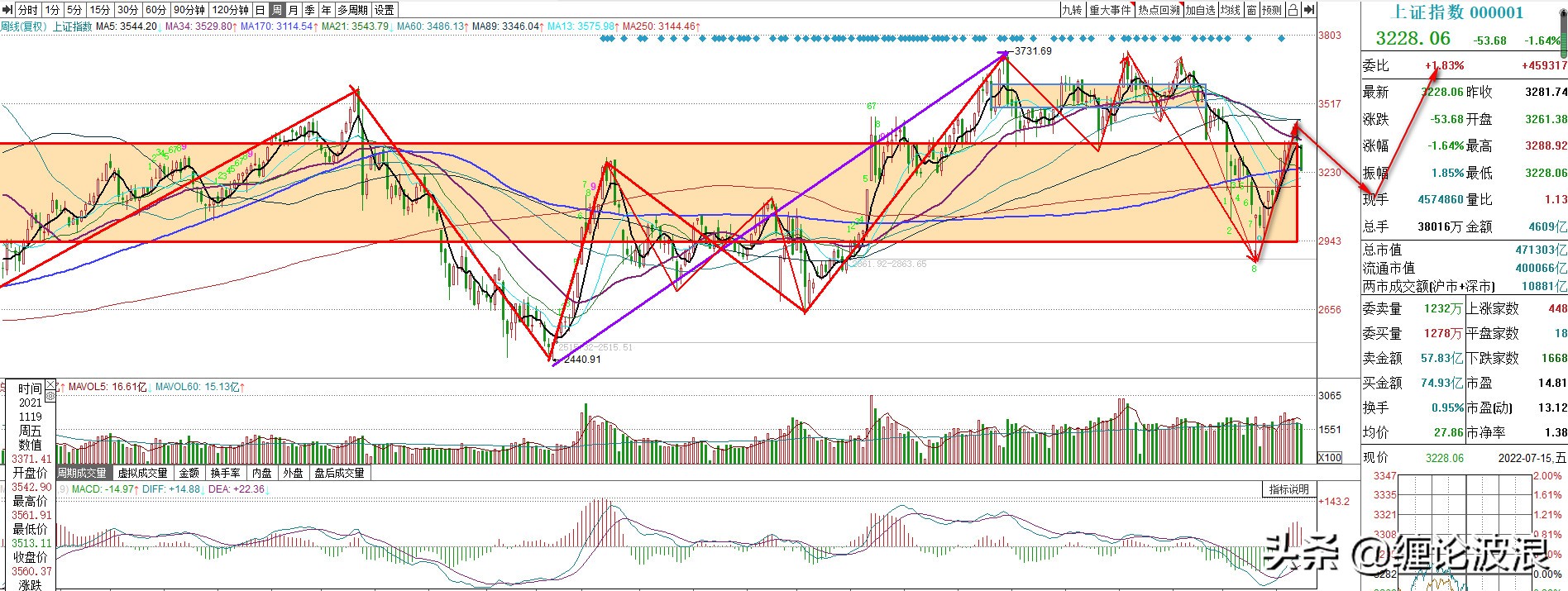Click the 周线(复权) adjustment label
Image resolution: width=1568 pixels, height=591 pixels.
(x=24, y=26)
